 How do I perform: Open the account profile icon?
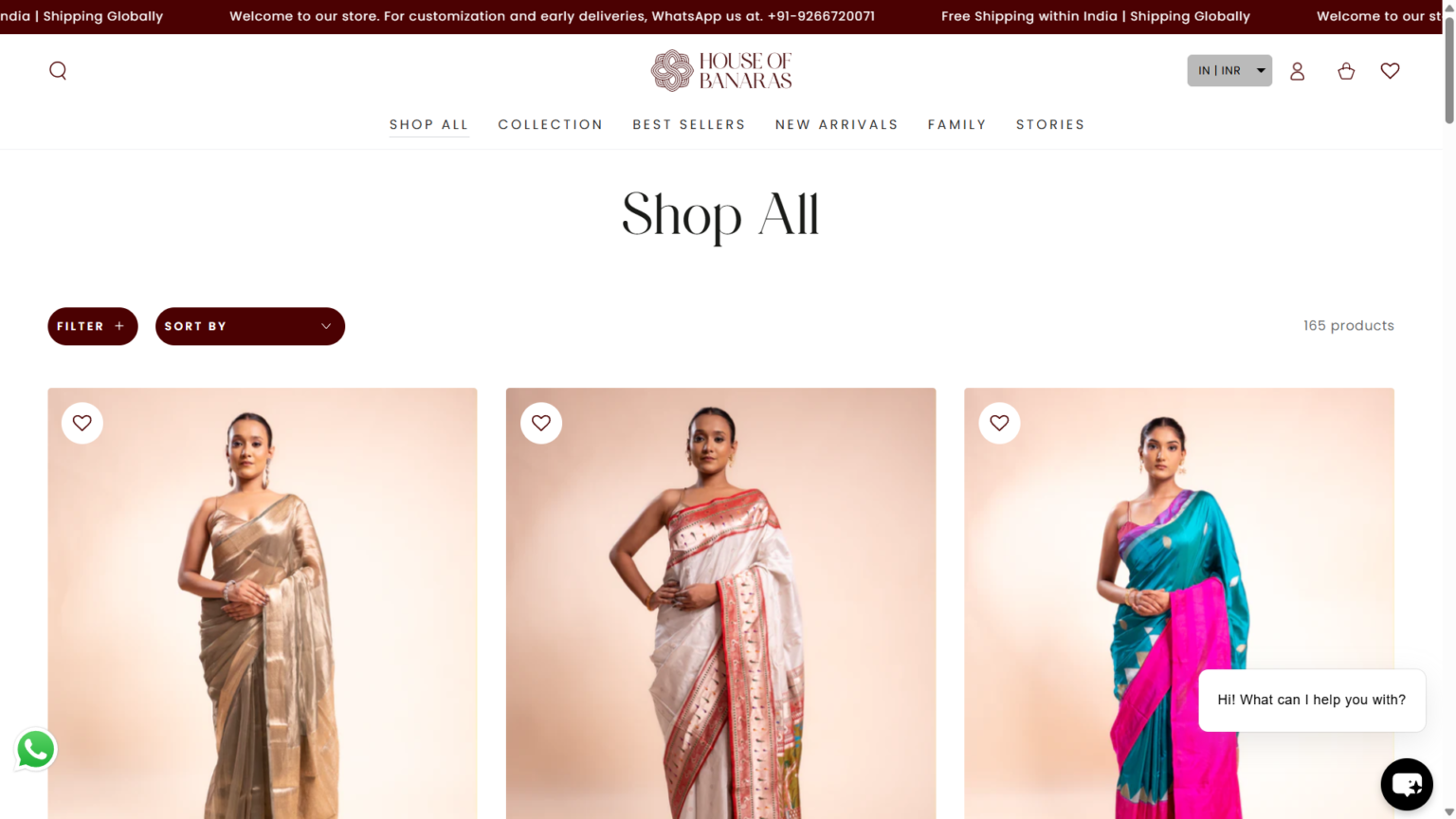coord(1297,71)
